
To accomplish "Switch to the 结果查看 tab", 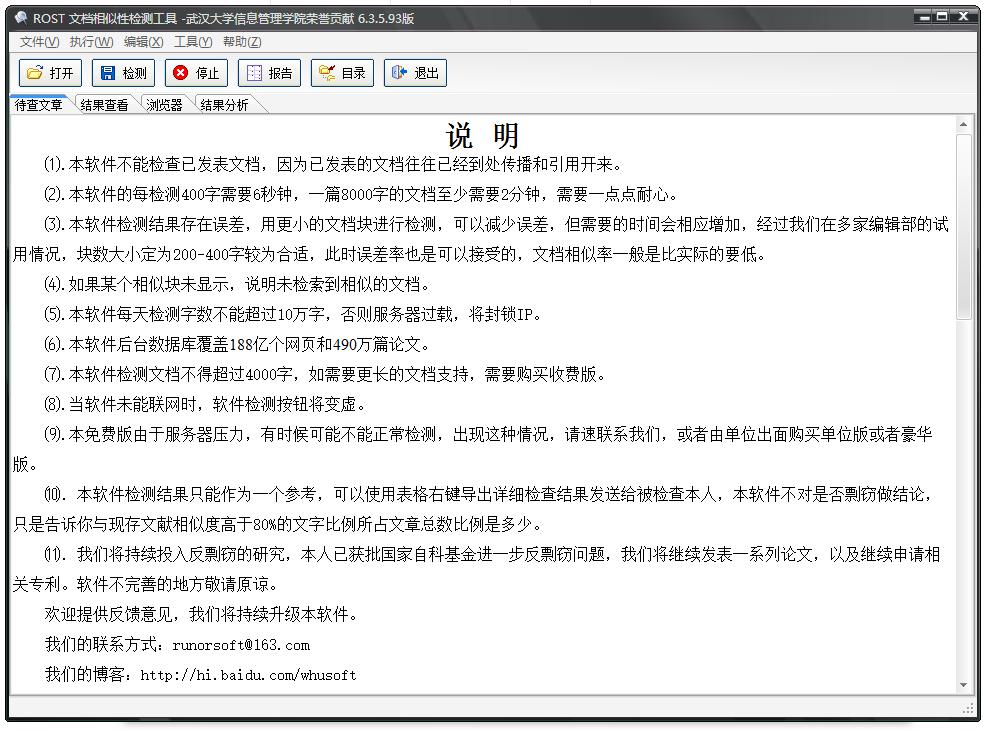I will point(105,105).
